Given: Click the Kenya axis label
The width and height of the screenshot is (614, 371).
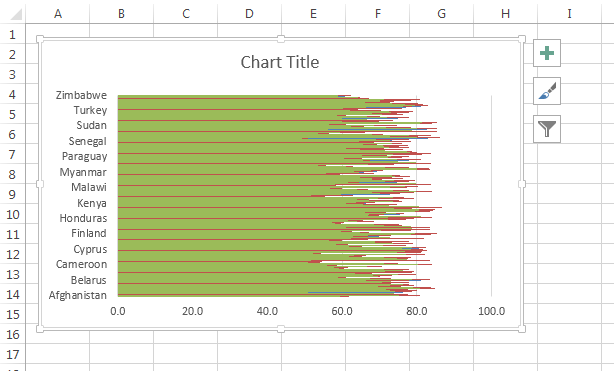Looking at the screenshot, I should click(92, 203).
